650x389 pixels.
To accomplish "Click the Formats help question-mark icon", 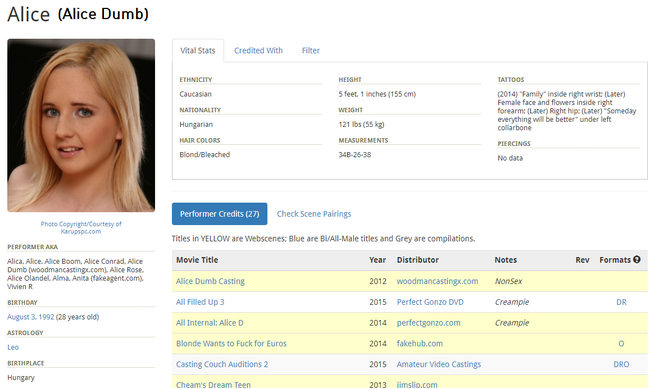I will click(x=637, y=260).
